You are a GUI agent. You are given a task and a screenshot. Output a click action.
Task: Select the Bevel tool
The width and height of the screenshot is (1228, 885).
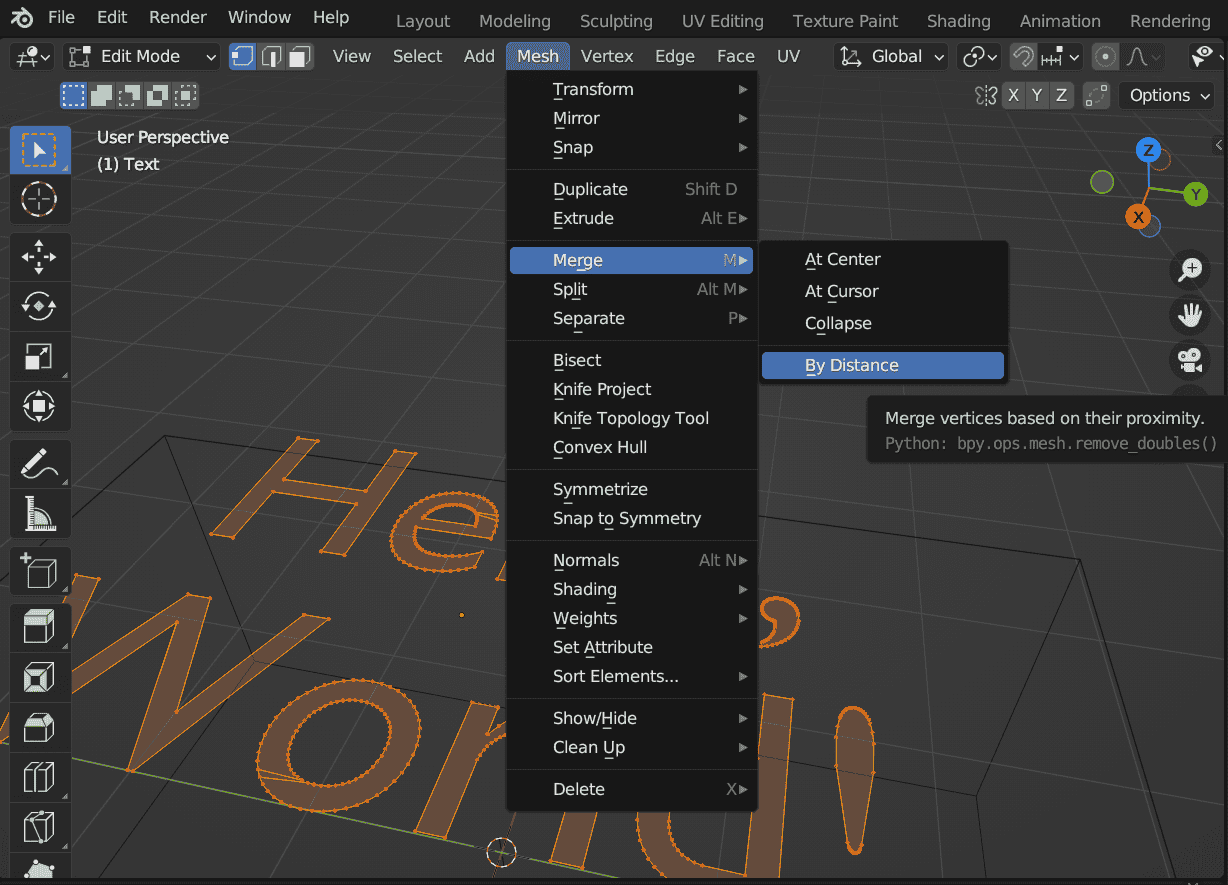[x=40, y=728]
